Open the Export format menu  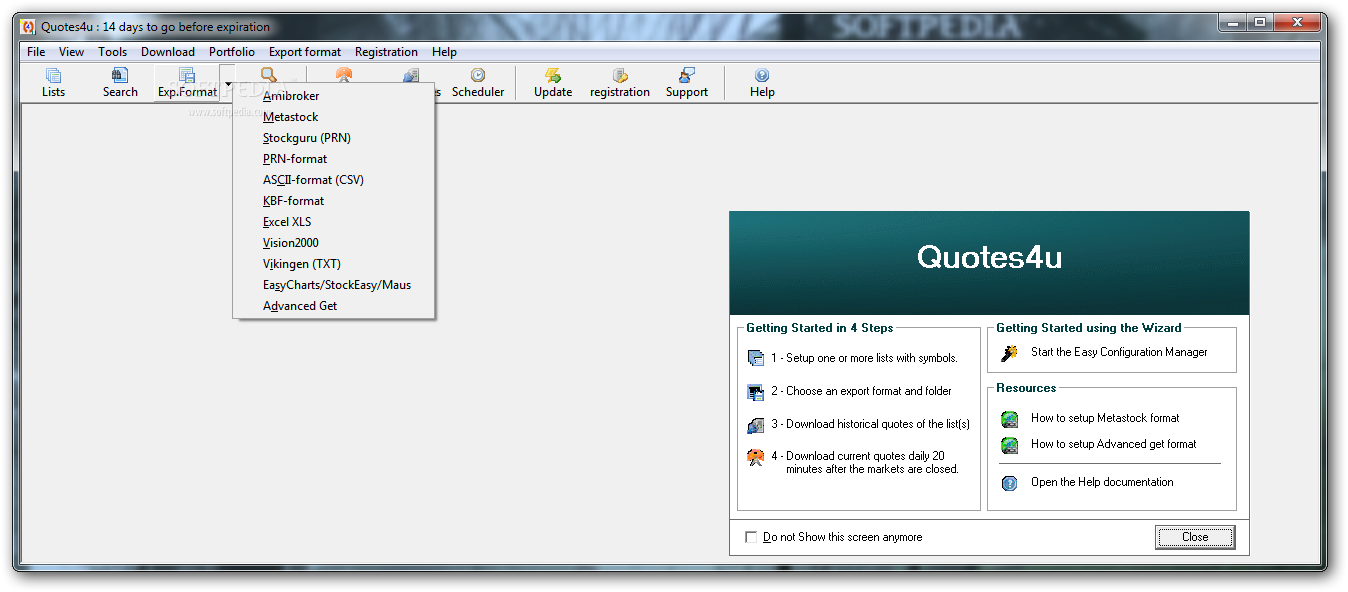305,52
